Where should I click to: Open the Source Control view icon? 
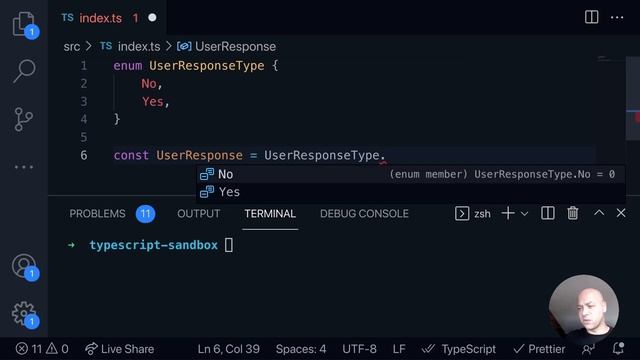click(x=24, y=119)
